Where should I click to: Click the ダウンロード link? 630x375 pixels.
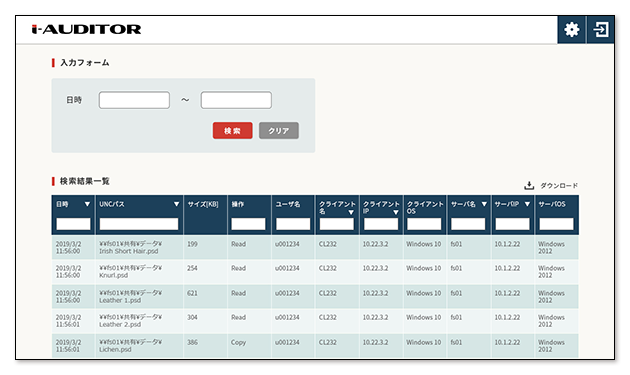[x=559, y=185]
